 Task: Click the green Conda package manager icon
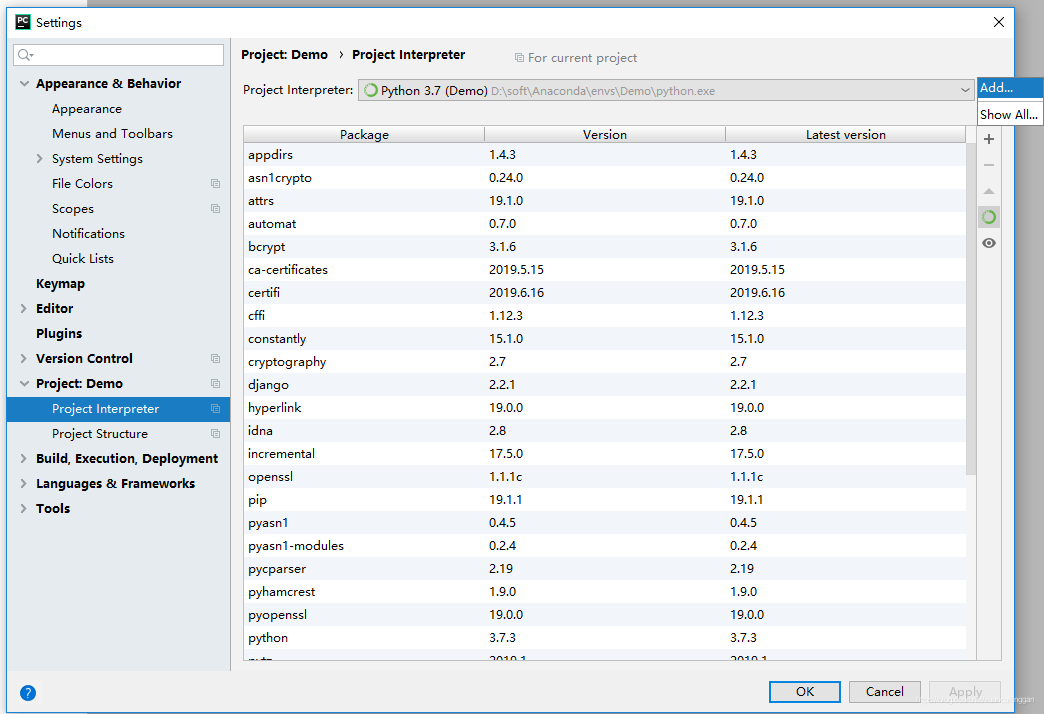pos(989,217)
